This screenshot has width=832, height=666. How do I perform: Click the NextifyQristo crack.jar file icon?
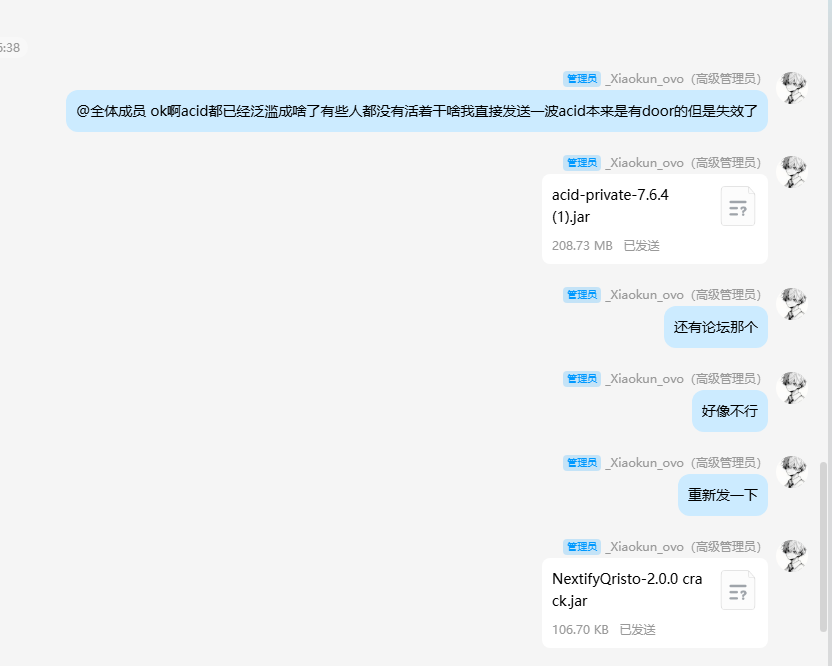(x=738, y=591)
